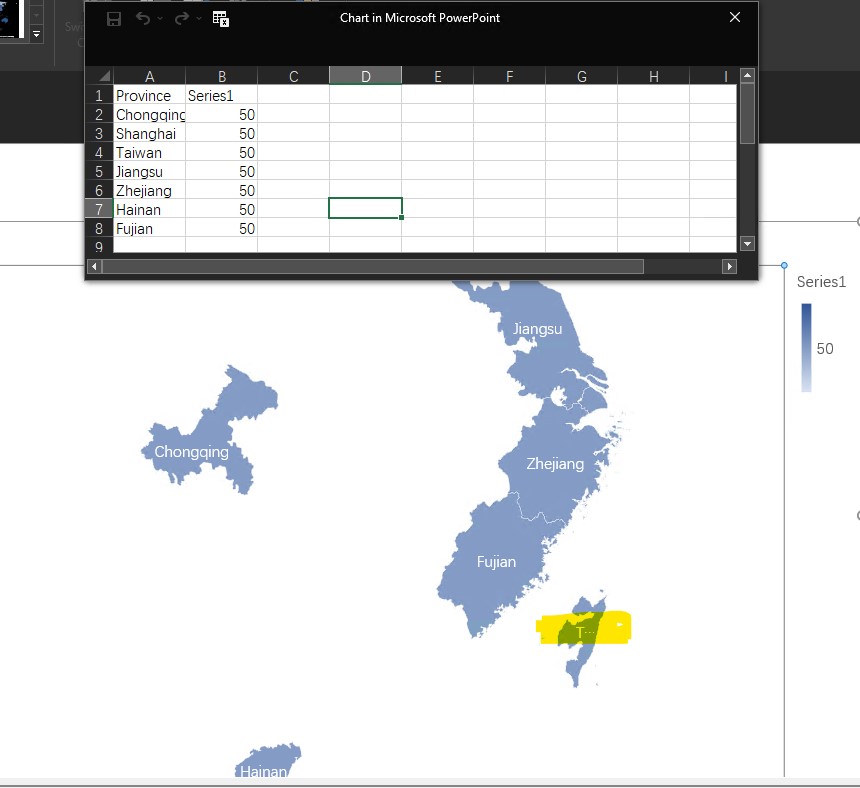Screen dimensions: 860x788
Task: Click the horizontal scrollbar thumb
Action: click(x=373, y=267)
